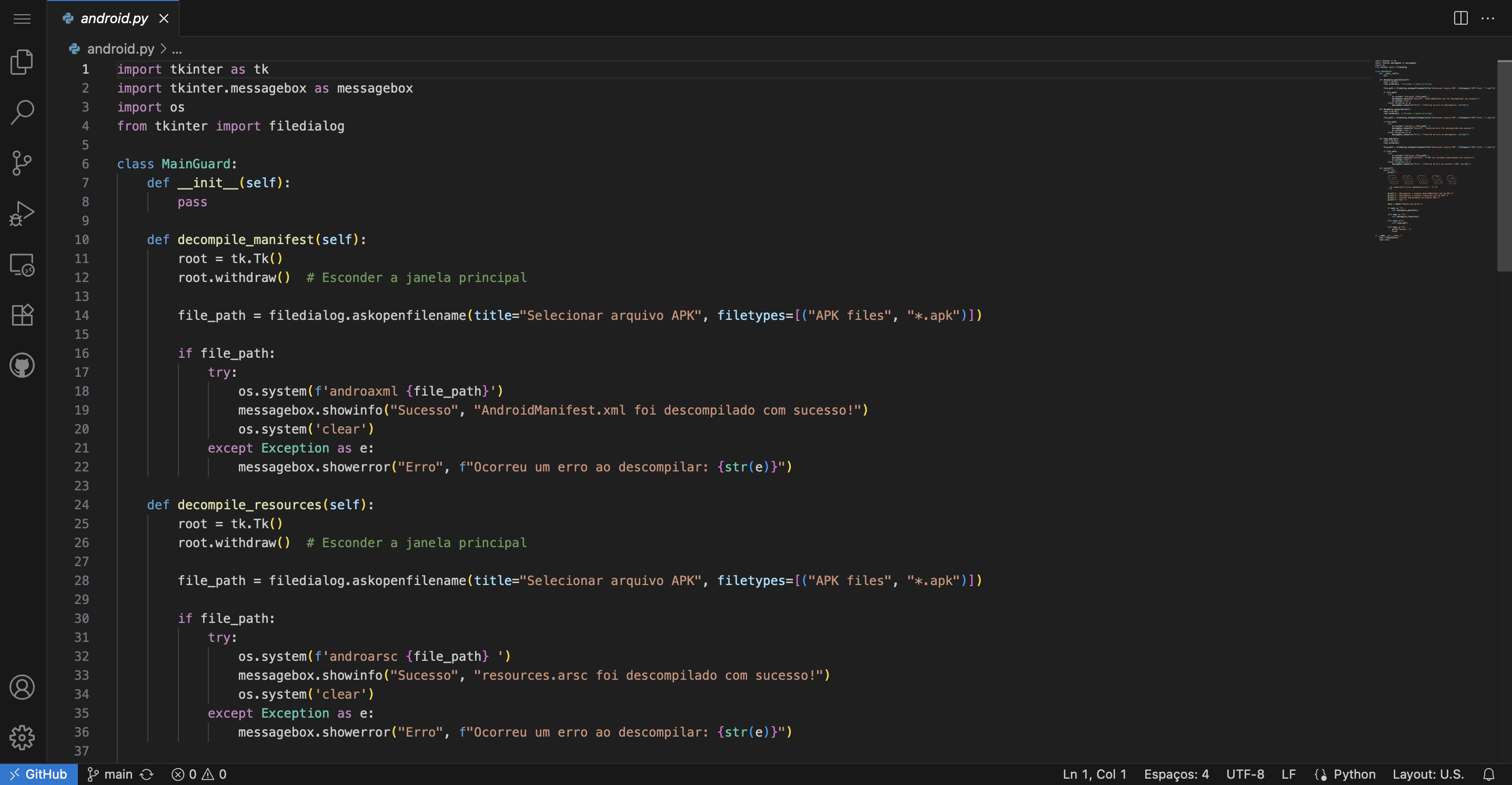Viewport: 1512px width, 785px height.
Task: Open the errors and warnings count
Action: click(199, 774)
